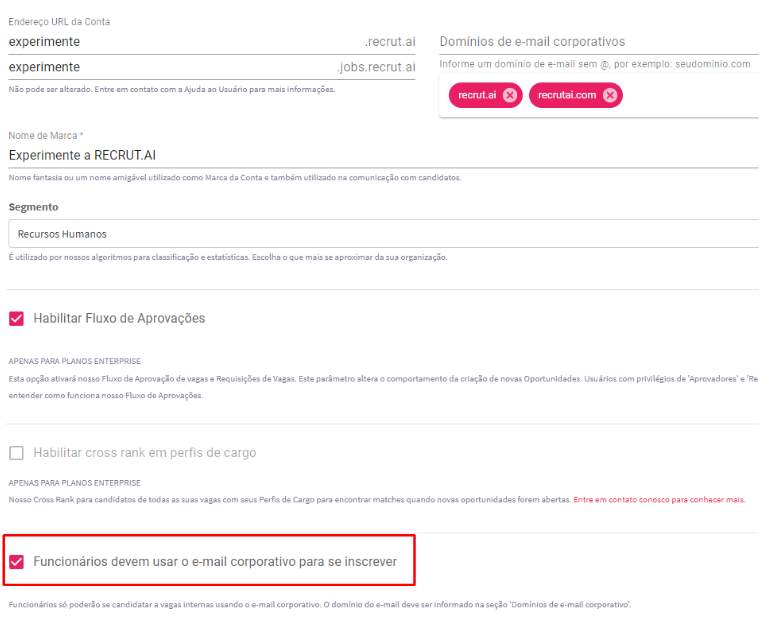This screenshot has width=773, height=618.
Task: Select the experimente field ending in .jobs.recrut.ai
Action: pyautogui.click(x=212, y=67)
